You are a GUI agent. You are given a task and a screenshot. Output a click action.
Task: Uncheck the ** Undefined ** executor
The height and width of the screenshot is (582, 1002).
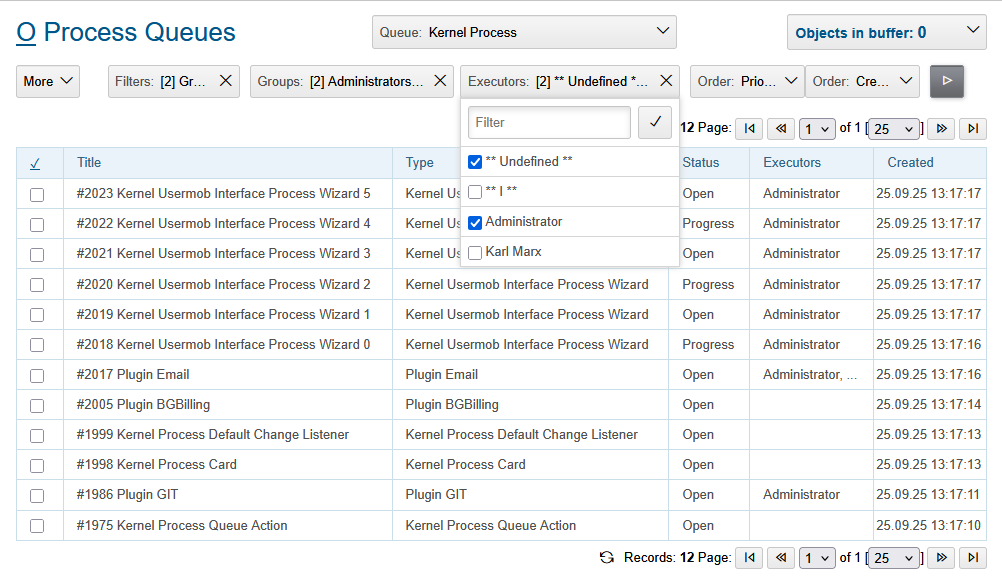tap(475, 162)
